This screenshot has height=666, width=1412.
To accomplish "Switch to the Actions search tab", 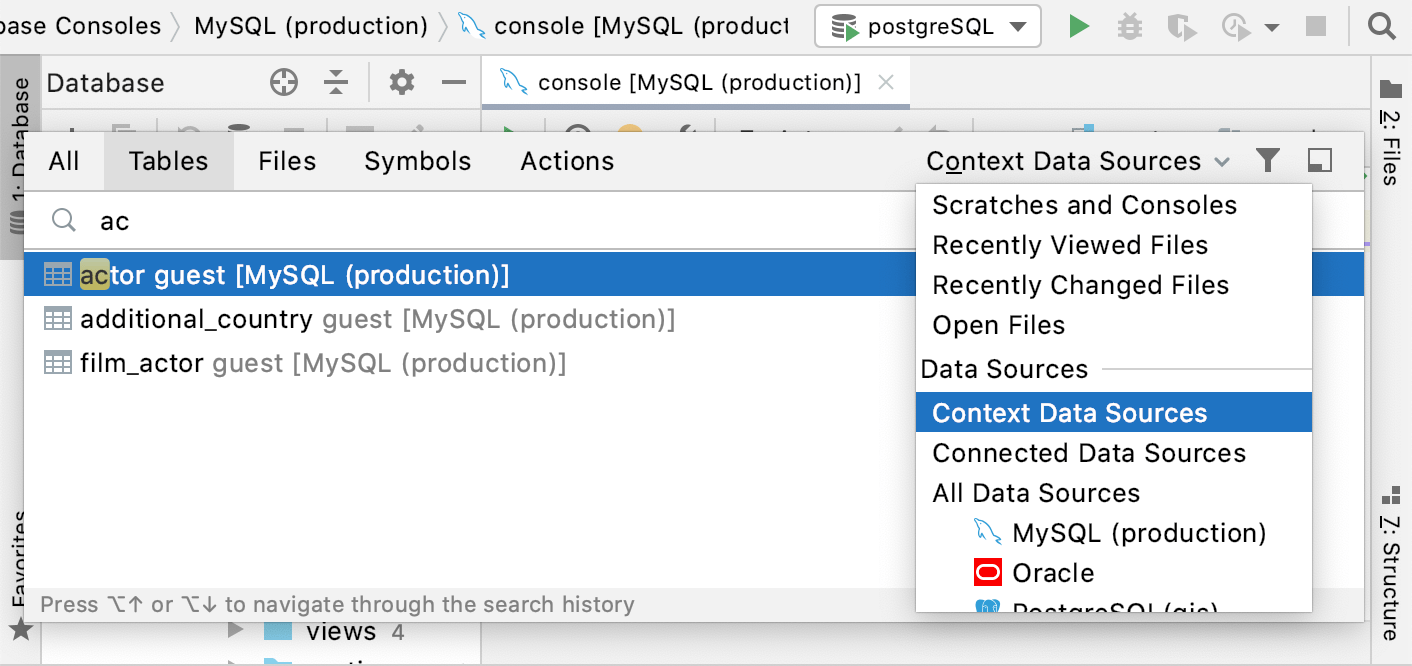I will point(567,161).
